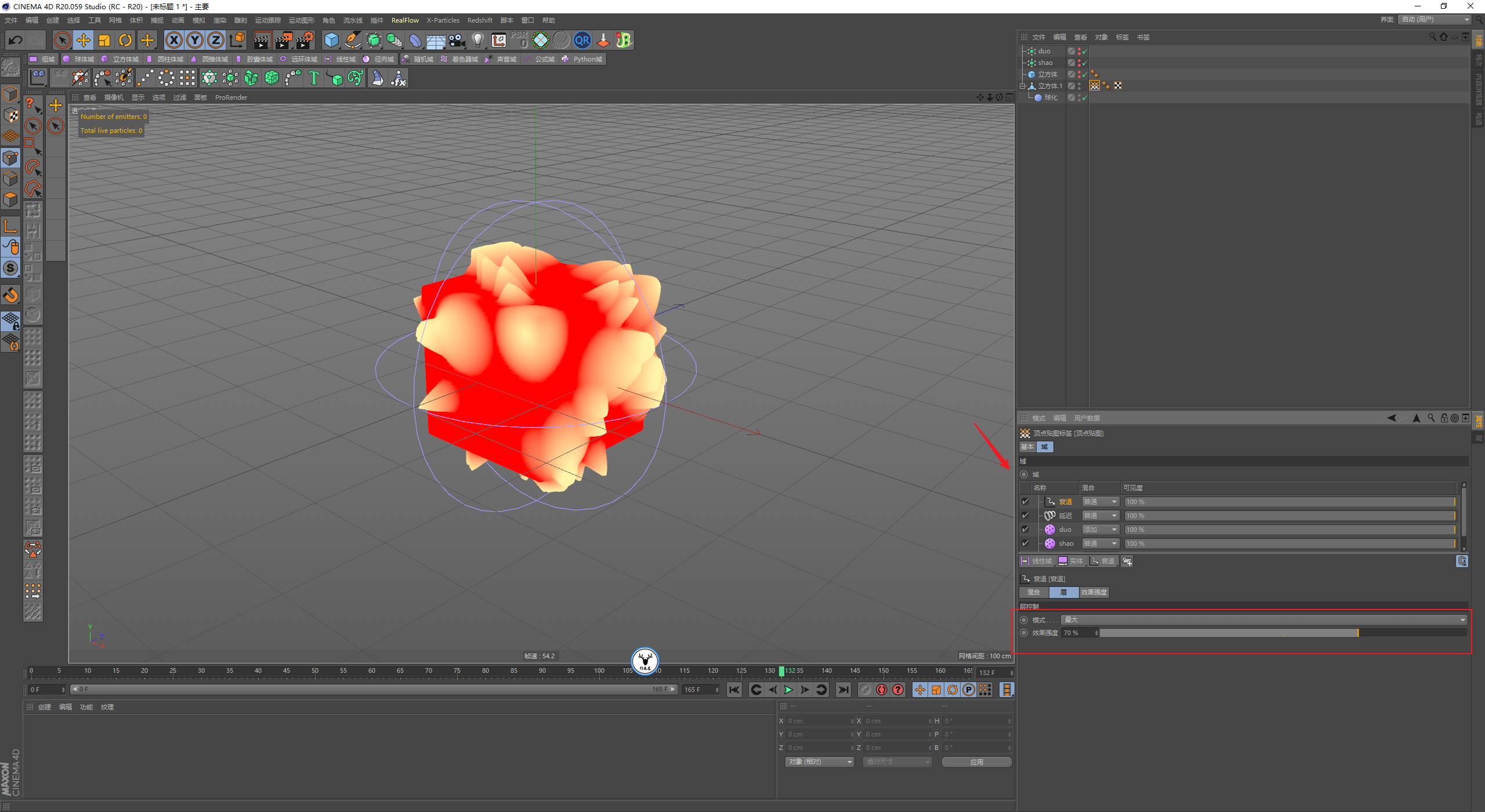Disable the duo field layer checkbox
Image resolution: width=1485 pixels, height=812 pixels.
1025,530
